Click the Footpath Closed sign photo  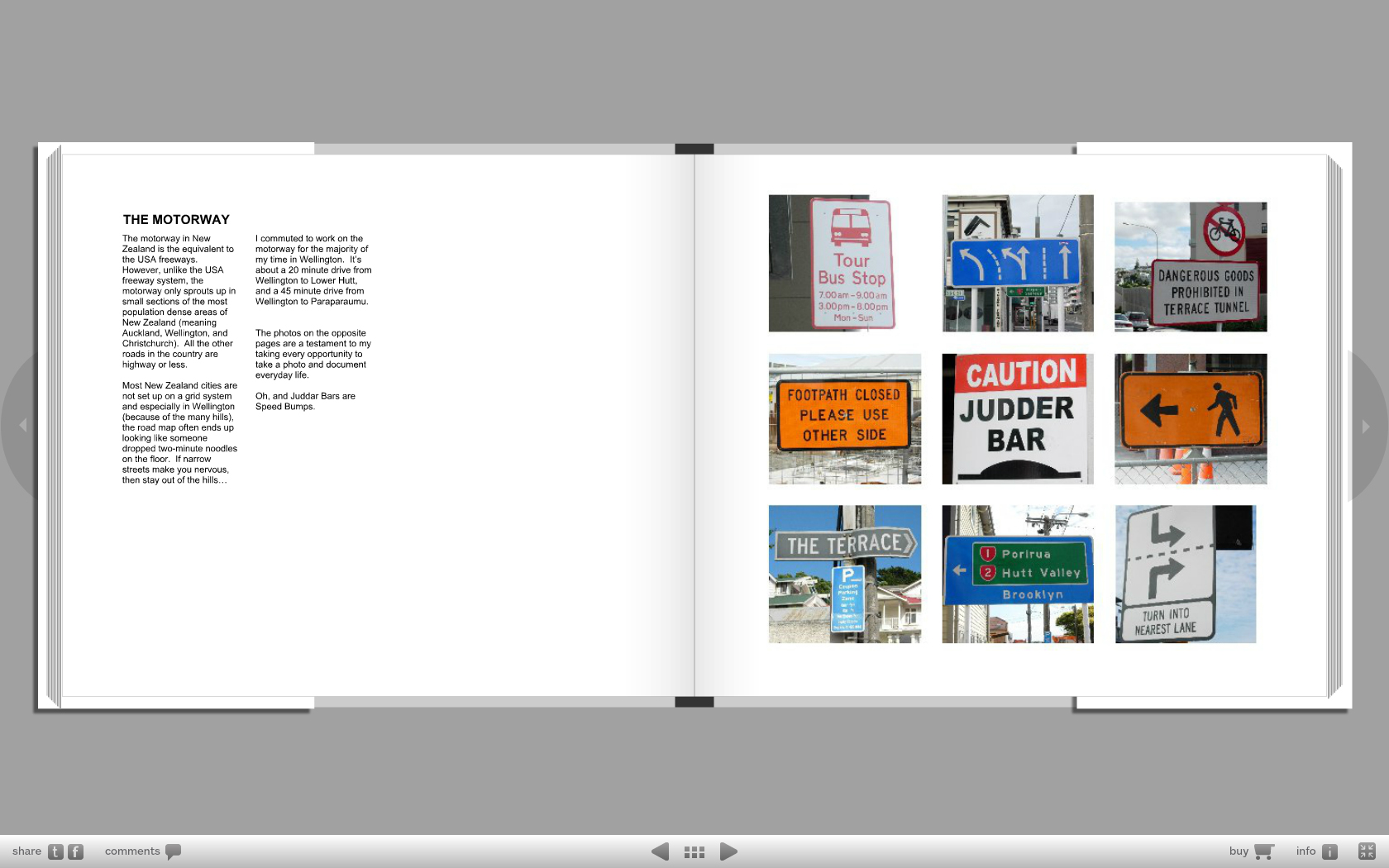point(844,418)
